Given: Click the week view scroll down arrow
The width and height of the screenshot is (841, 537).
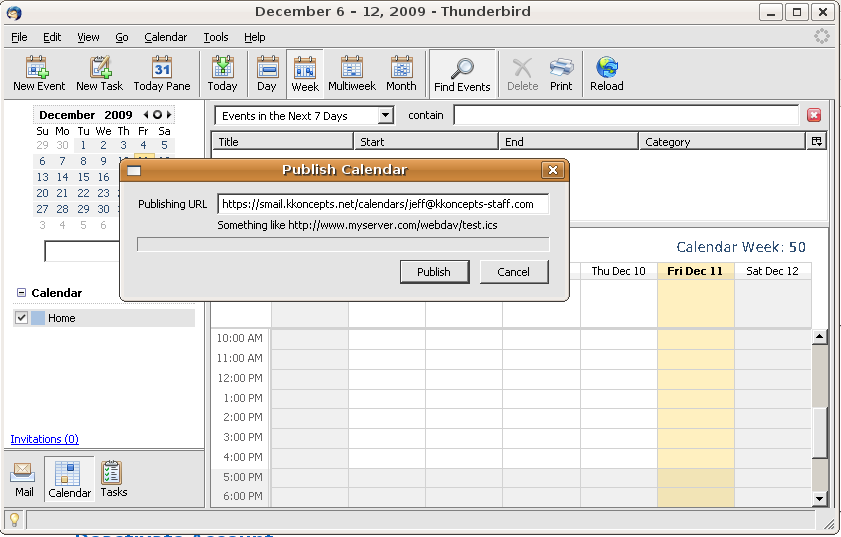Looking at the screenshot, I should (x=819, y=499).
